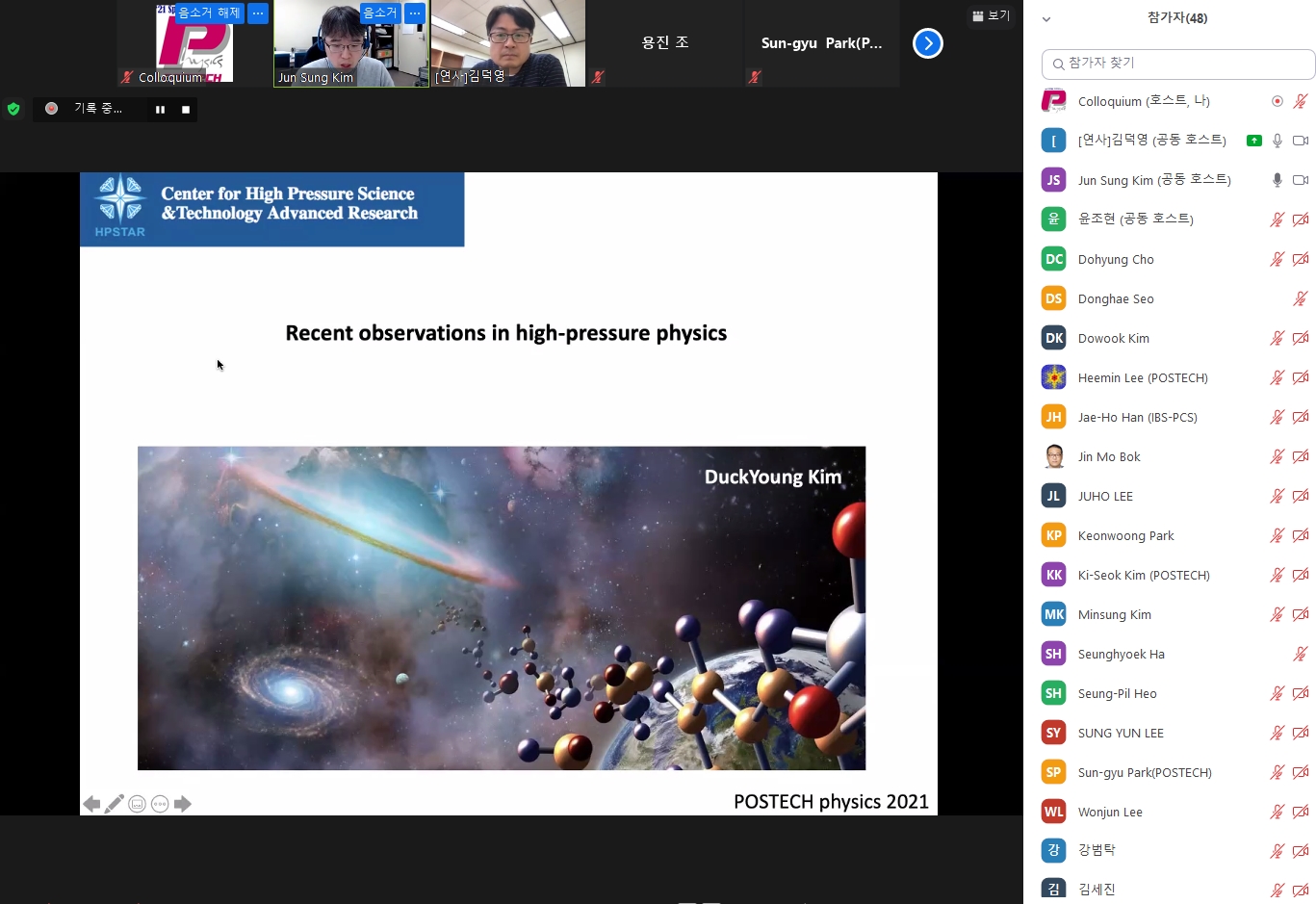Click video-off icon for Jae-Ho Han

1301,417
